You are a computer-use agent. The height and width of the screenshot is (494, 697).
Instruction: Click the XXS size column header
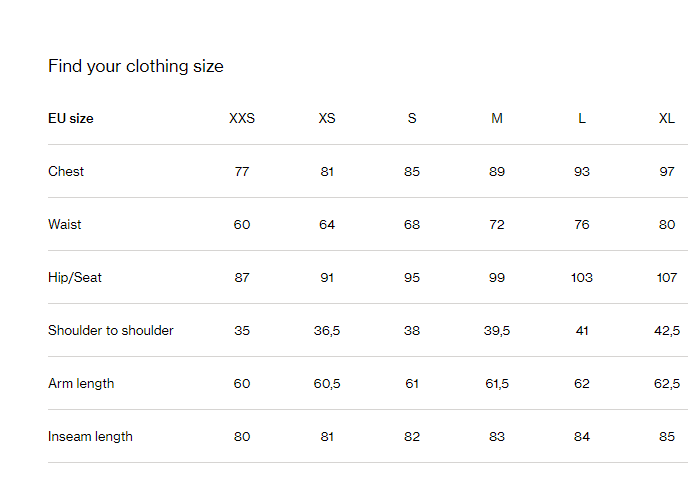pyautogui.click(x=242, y=118)
